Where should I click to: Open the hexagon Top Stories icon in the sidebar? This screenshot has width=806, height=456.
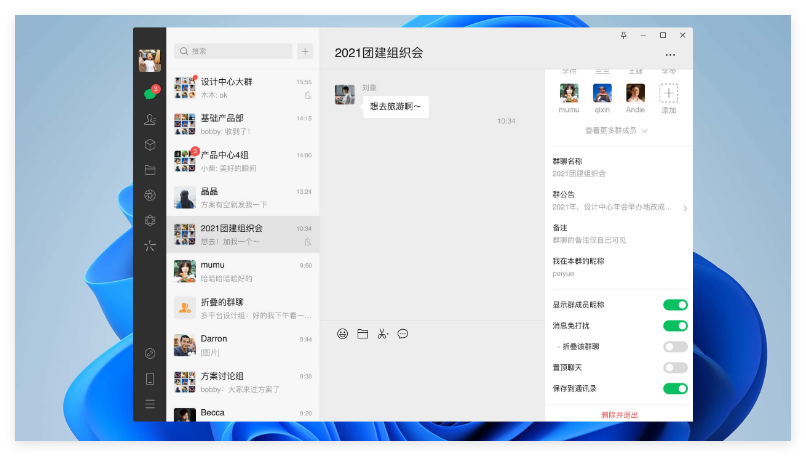point(150,221)
